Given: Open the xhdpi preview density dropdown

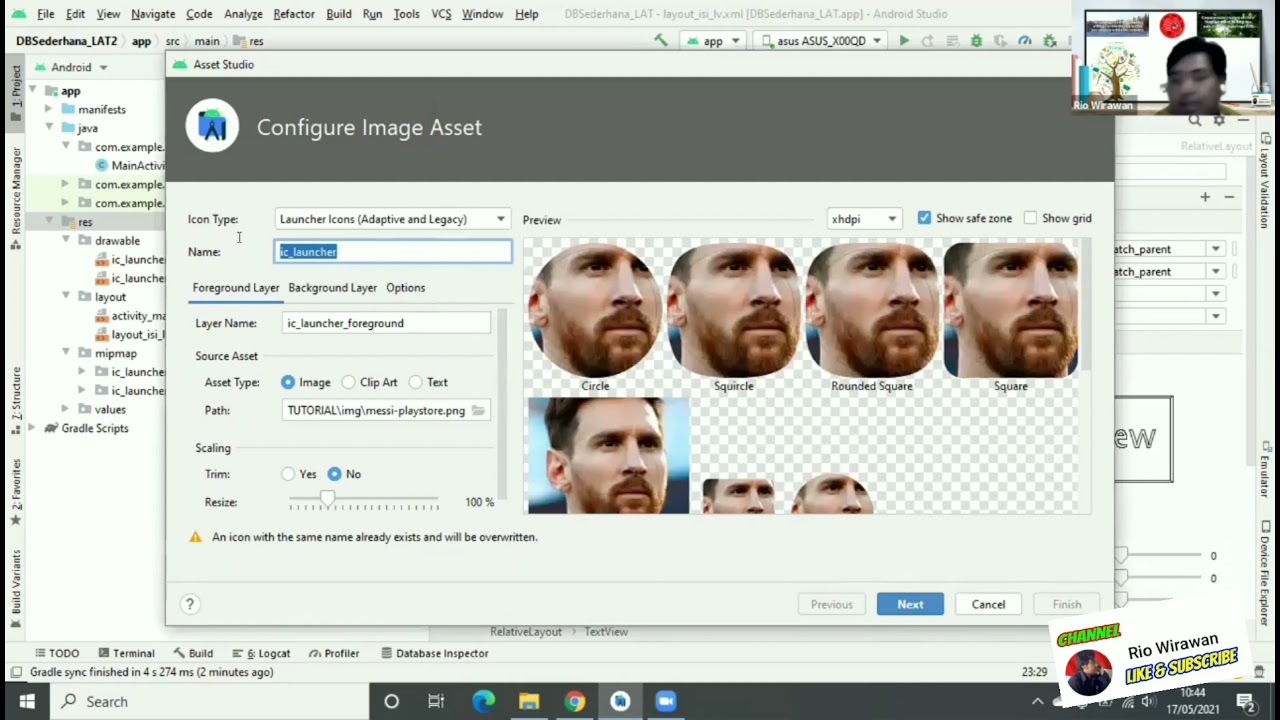Looking at the screenshot, I should (864, 219).
